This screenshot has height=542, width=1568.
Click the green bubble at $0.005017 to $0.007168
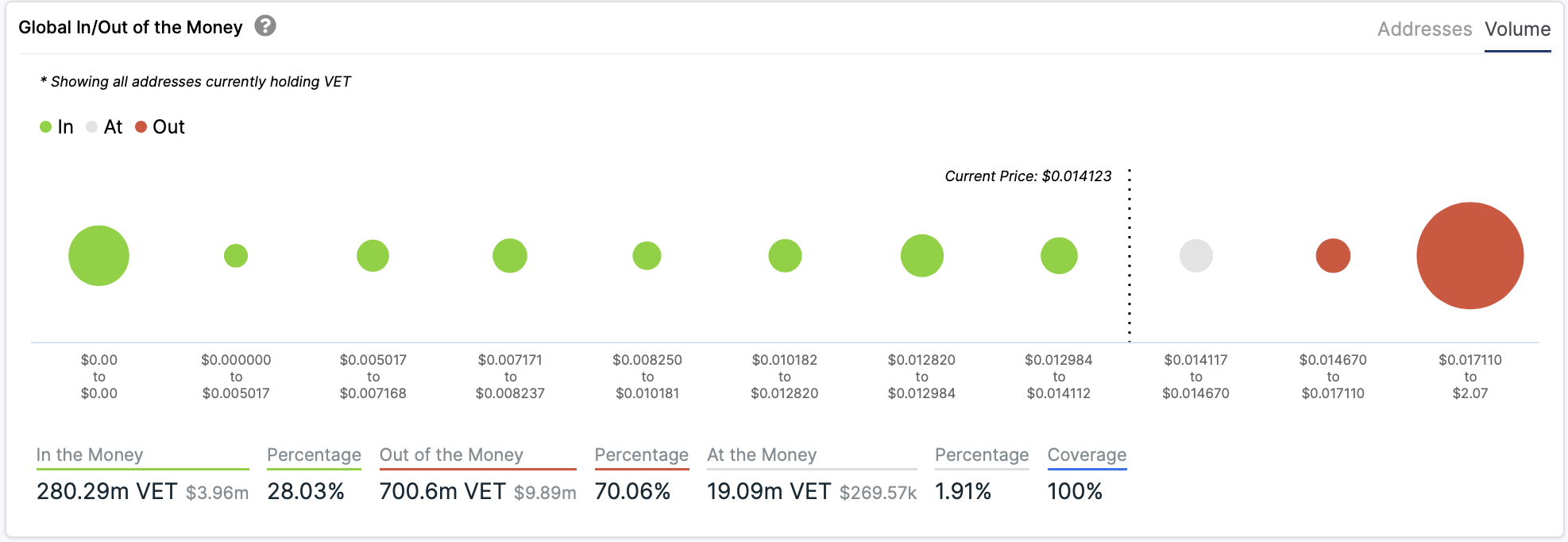click(373, 256)
